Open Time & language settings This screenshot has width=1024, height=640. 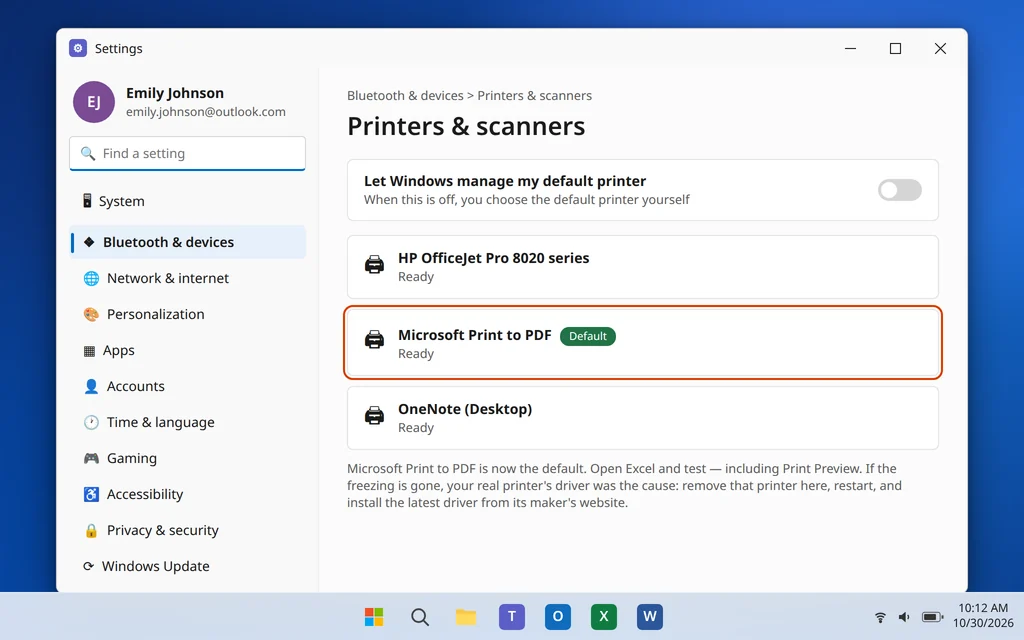click(x=187, y=423)
